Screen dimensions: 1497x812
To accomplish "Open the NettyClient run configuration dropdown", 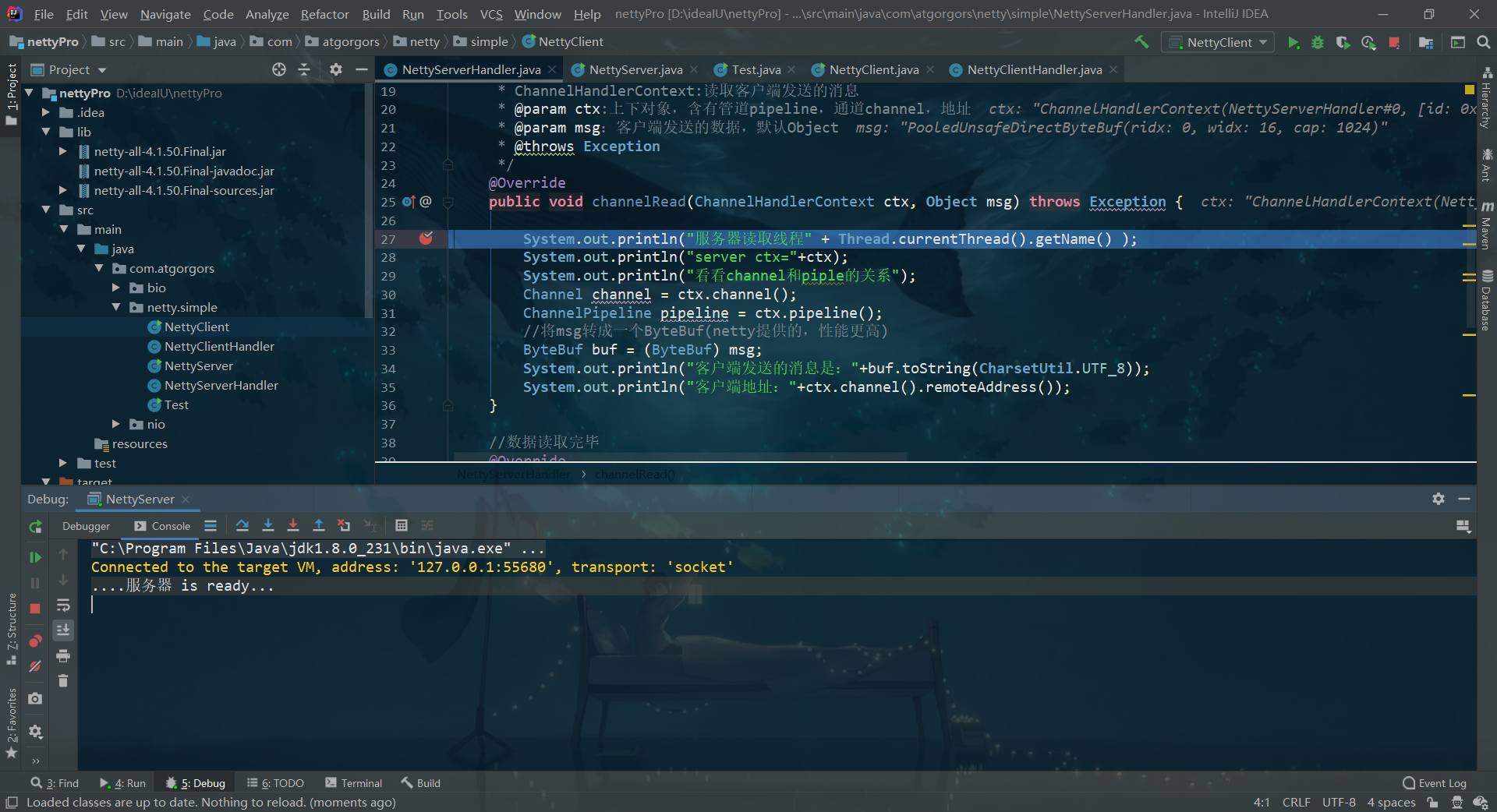I will click(x=1218, y=42).
